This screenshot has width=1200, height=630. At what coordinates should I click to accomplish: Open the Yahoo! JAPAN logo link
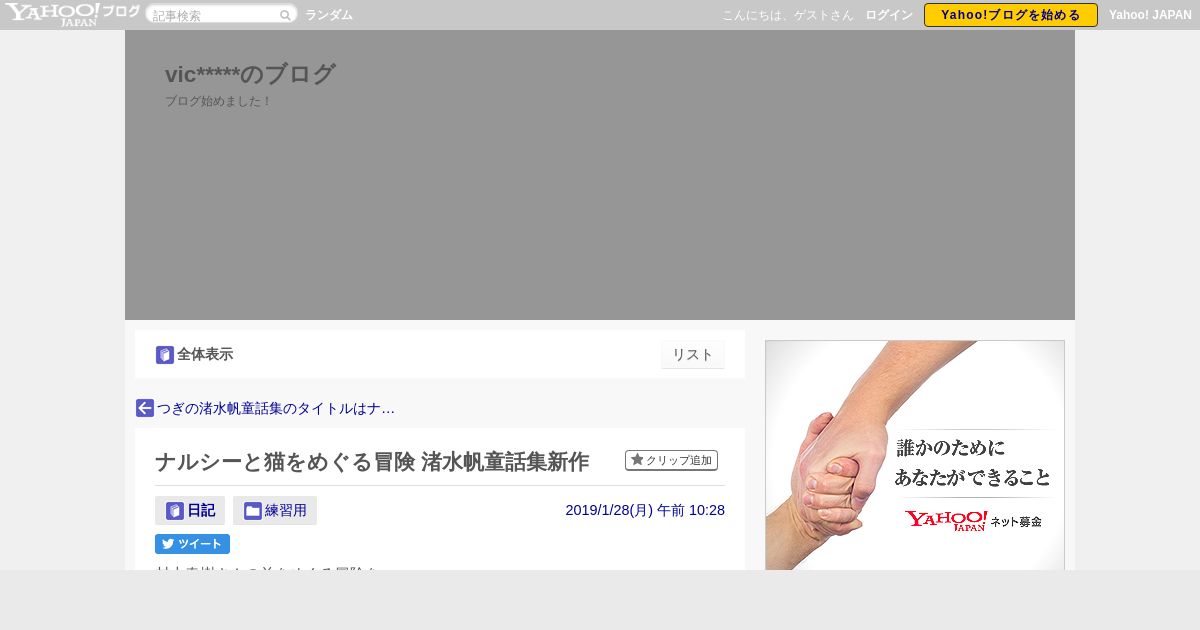point(51,14)
